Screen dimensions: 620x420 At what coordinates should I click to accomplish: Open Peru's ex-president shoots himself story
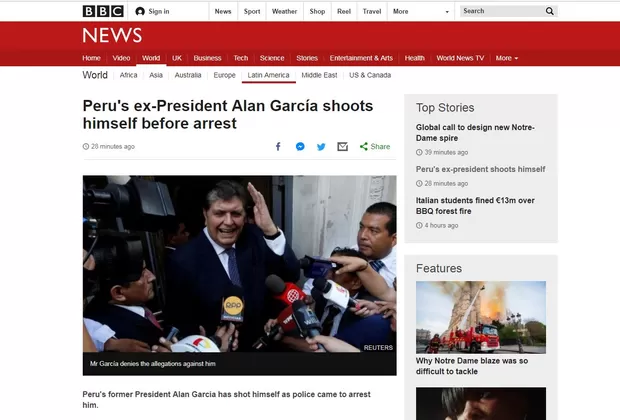click(480, 169)
